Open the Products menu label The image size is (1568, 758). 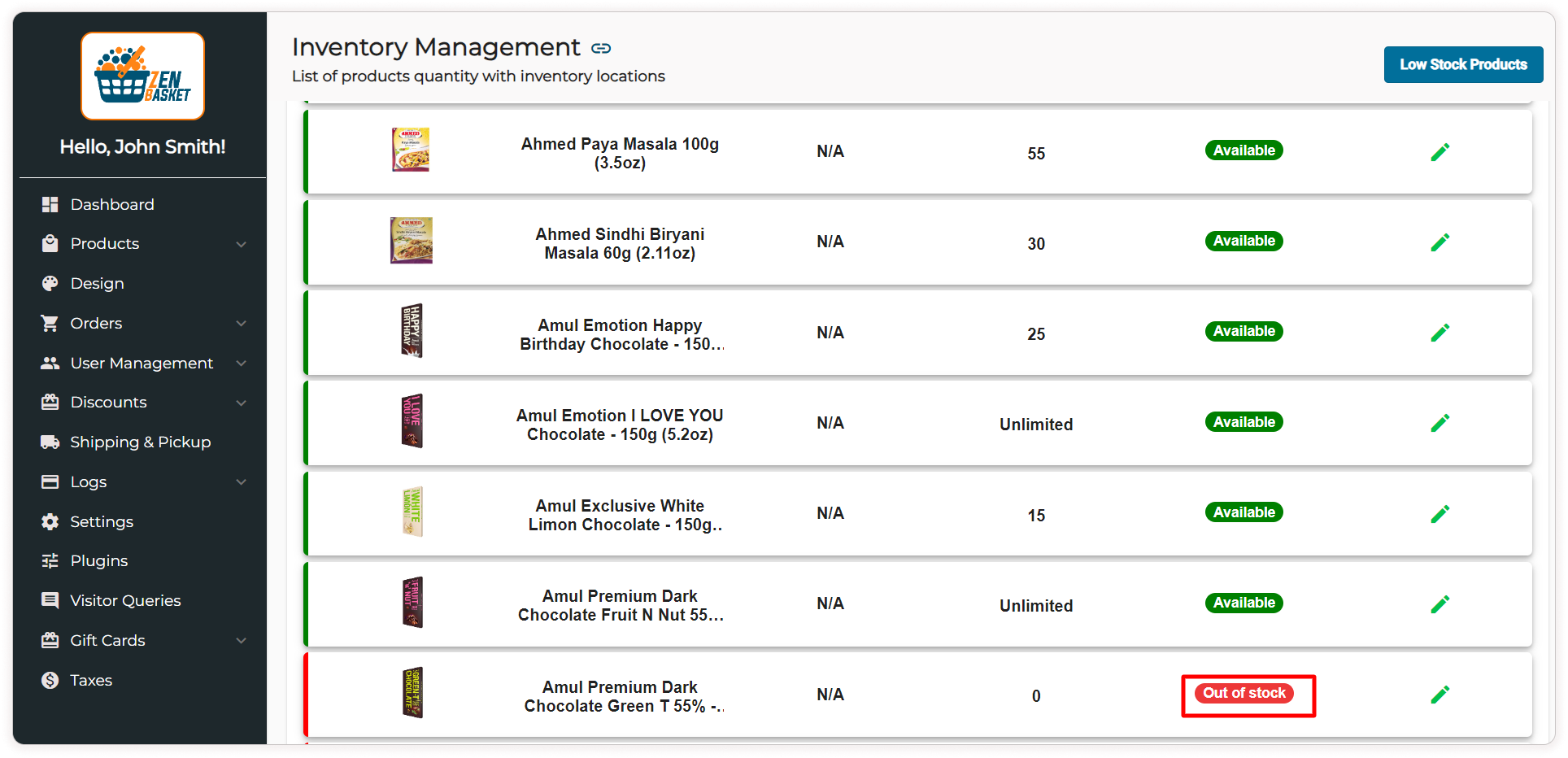point(105,243)
